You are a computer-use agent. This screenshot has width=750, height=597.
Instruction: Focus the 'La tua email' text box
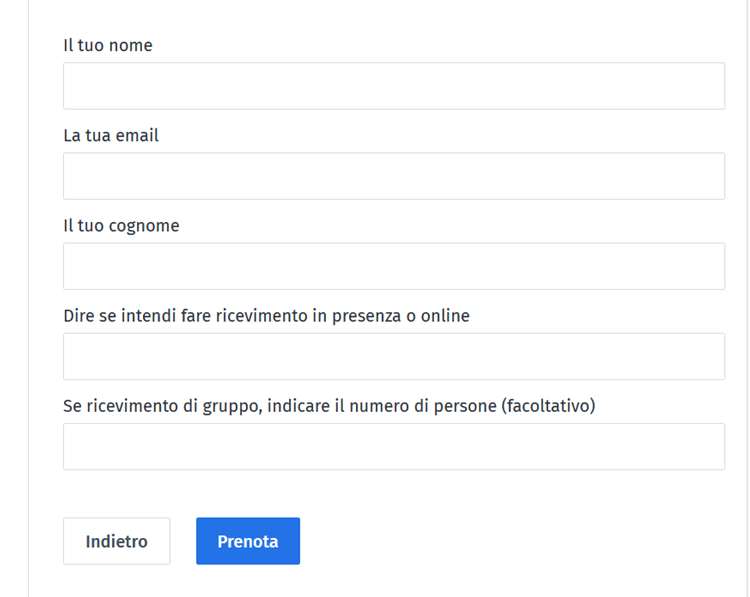393,176
